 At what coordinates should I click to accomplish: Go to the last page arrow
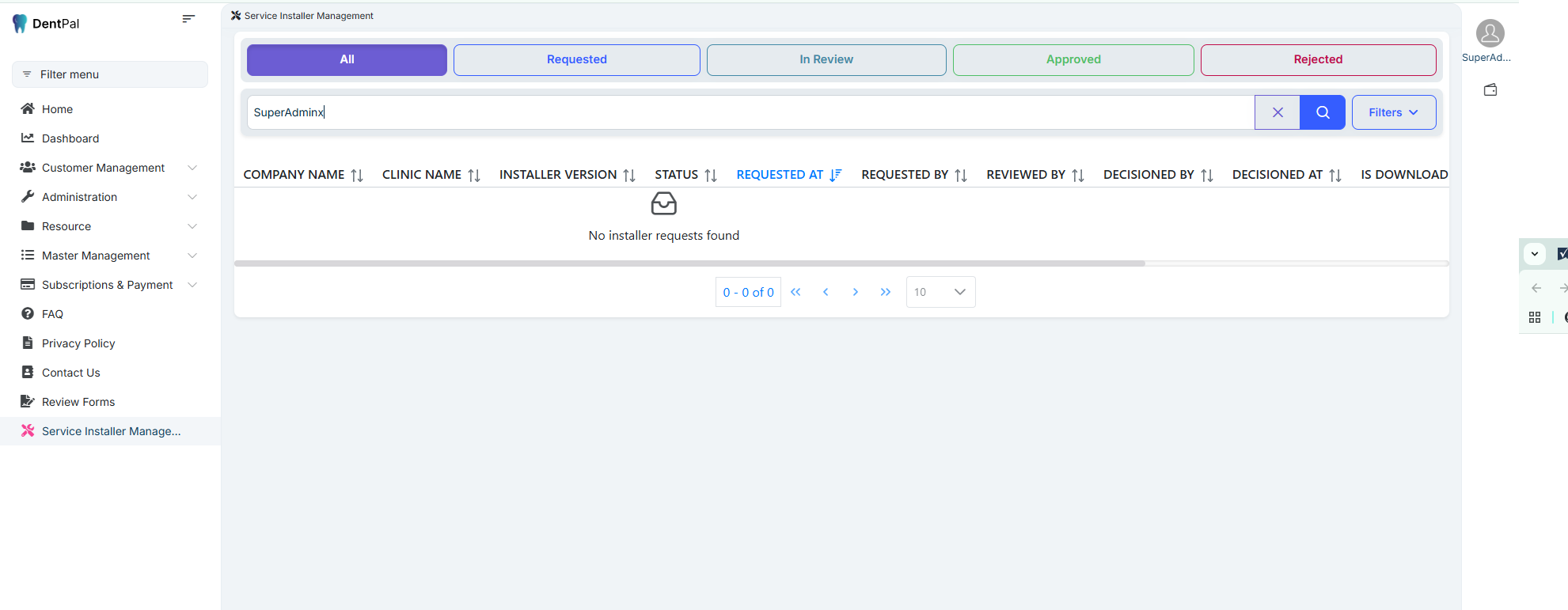(x=885, y=292)
